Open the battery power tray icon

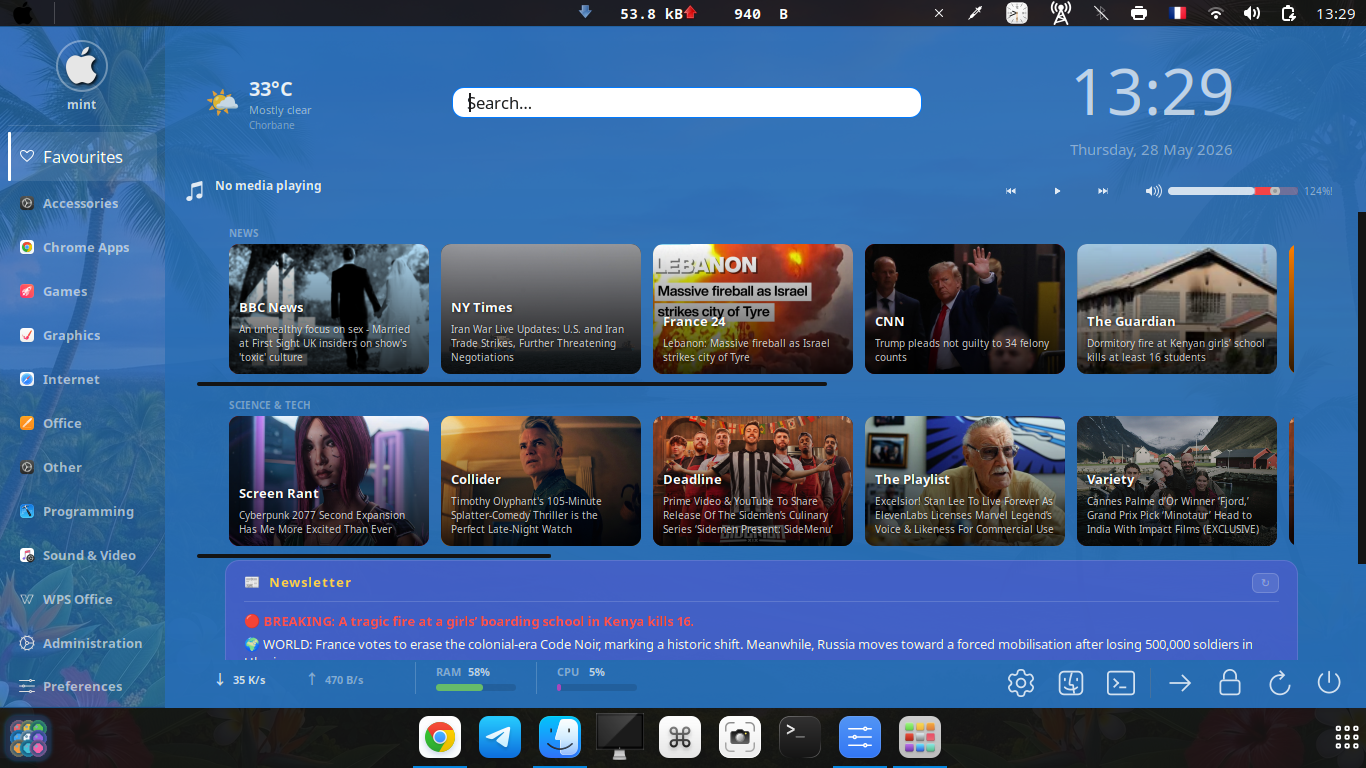click(1289, 13)
